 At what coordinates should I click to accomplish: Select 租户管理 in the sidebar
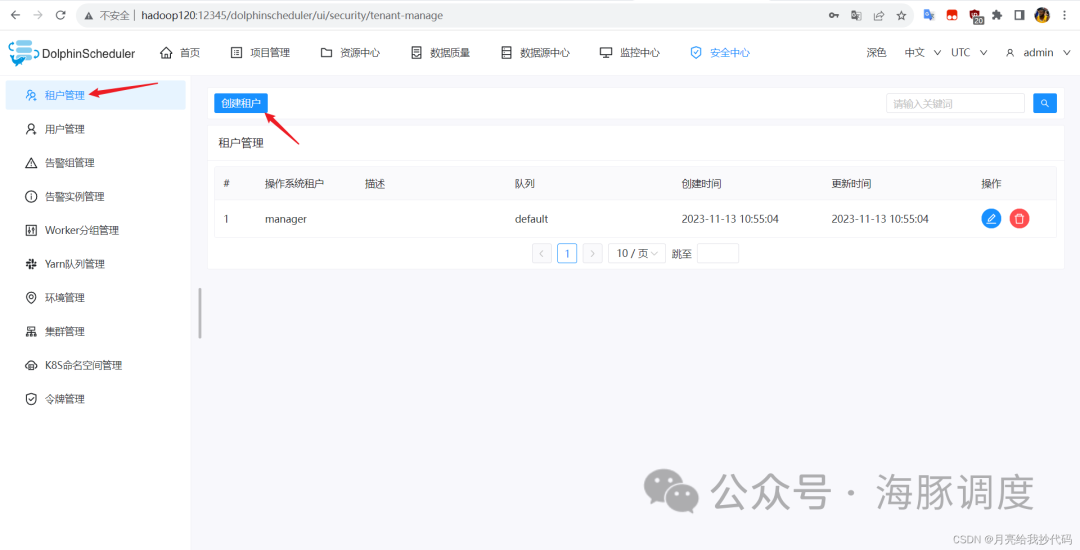96,95
